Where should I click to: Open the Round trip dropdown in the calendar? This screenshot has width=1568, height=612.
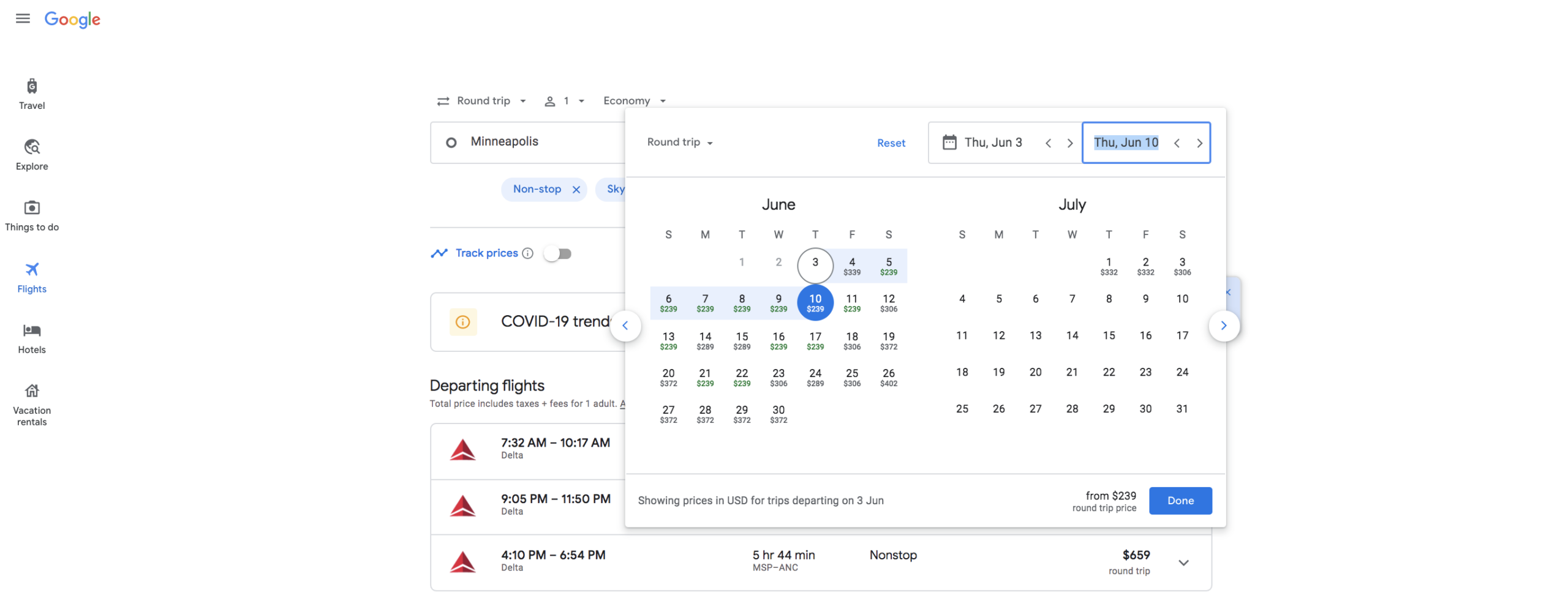pyautogui.click(x=679, y=142)
